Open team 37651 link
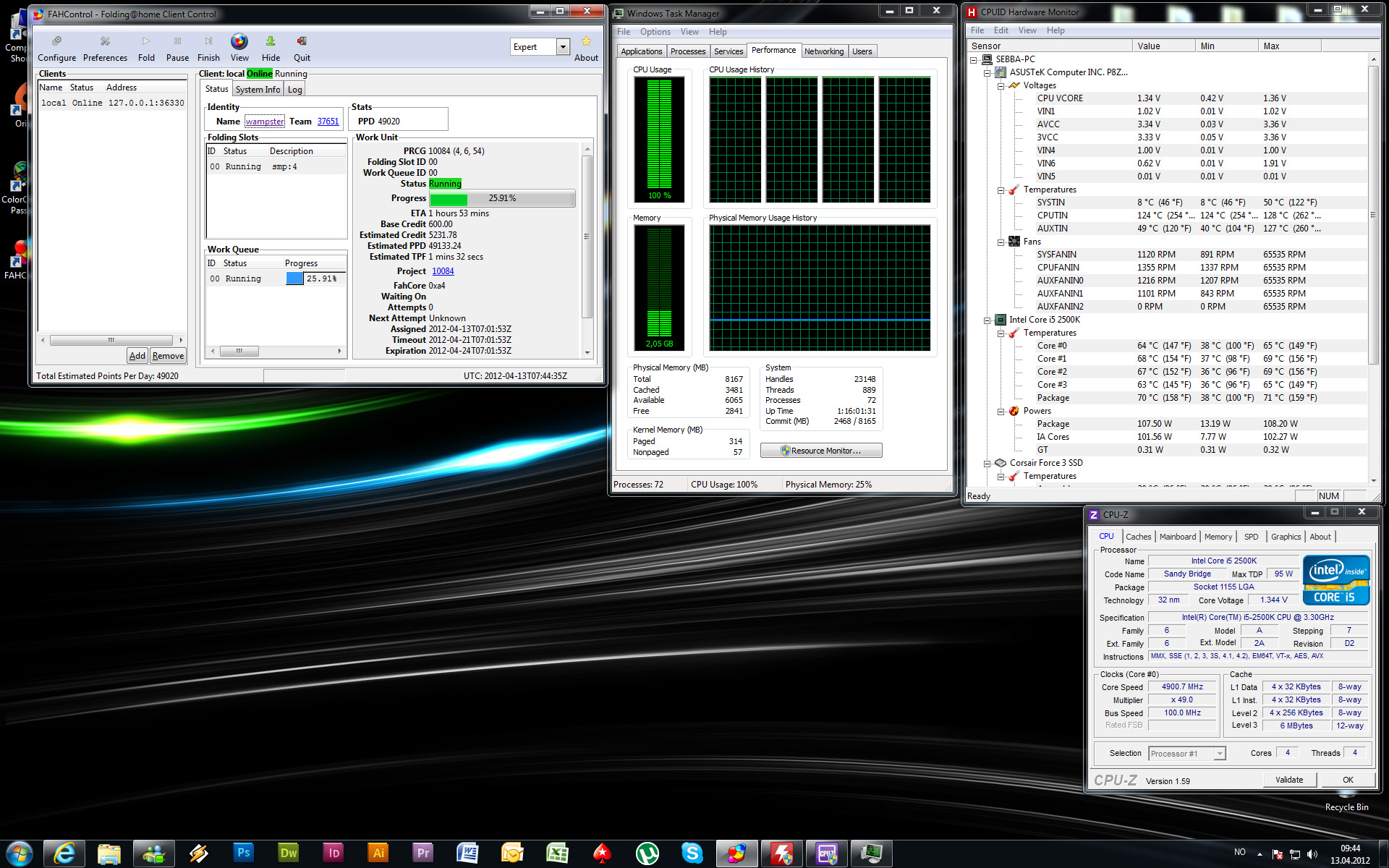Image resolution: width=1389 pixels, height=868 pixels. [328, 122]
